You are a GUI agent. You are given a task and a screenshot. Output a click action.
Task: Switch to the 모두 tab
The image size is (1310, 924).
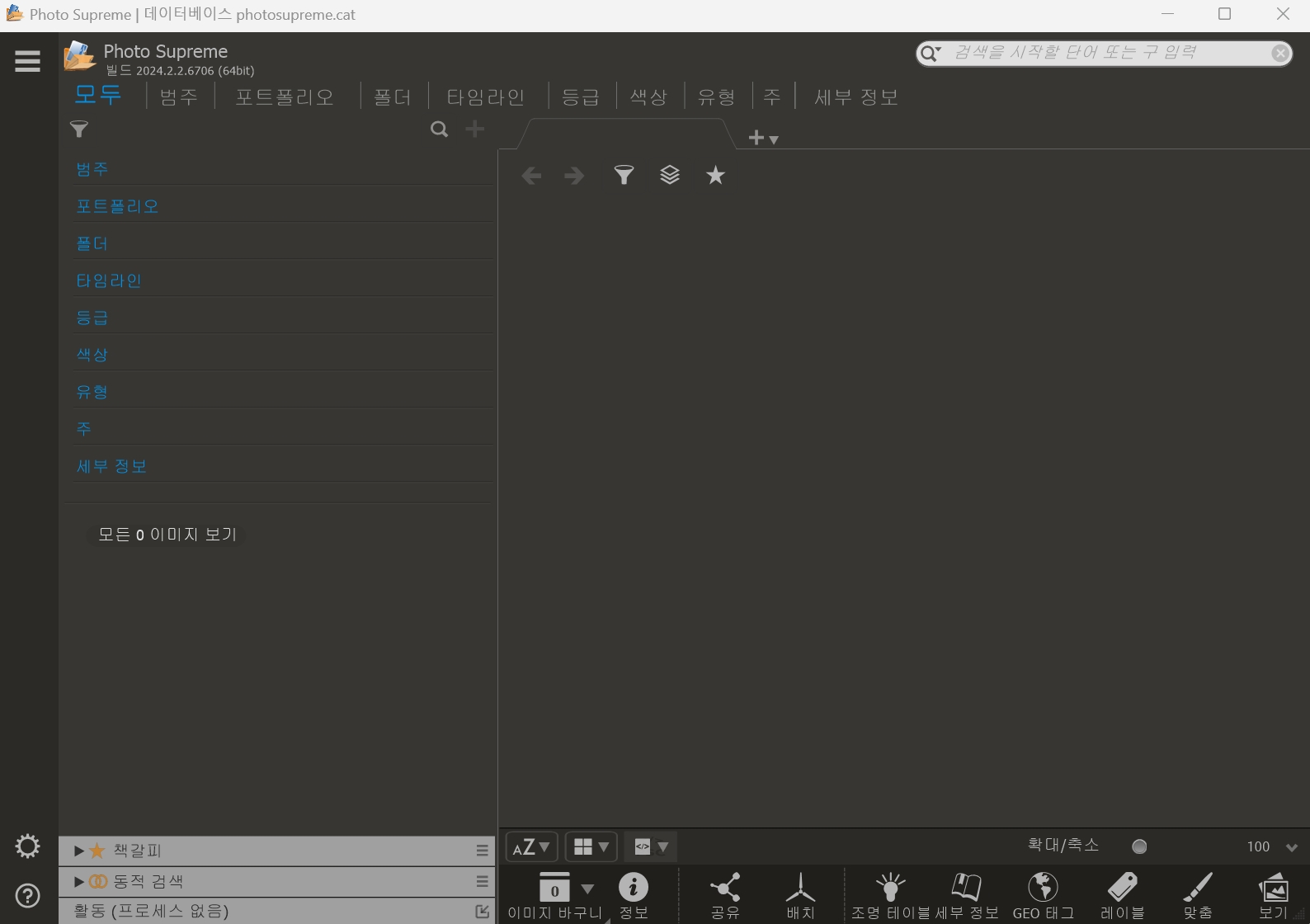[97, 95]
